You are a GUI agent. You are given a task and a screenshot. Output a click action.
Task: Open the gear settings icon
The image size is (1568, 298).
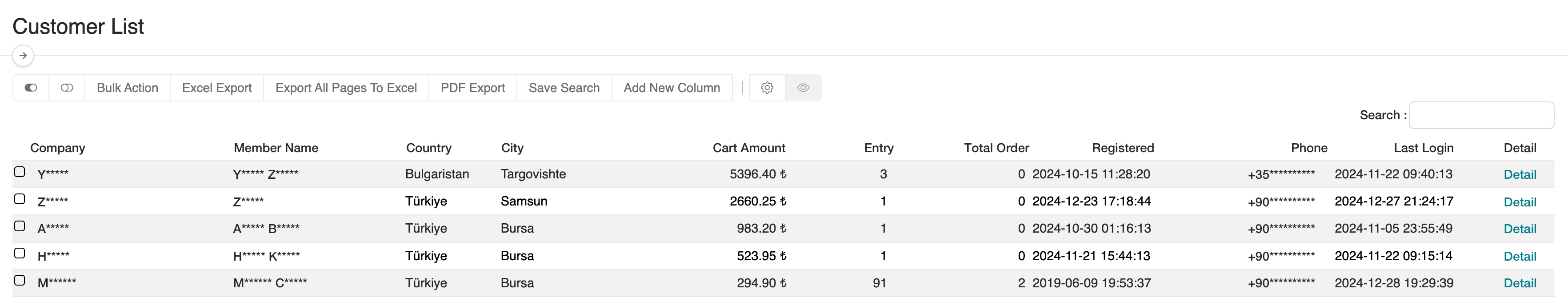pos(767,88)
